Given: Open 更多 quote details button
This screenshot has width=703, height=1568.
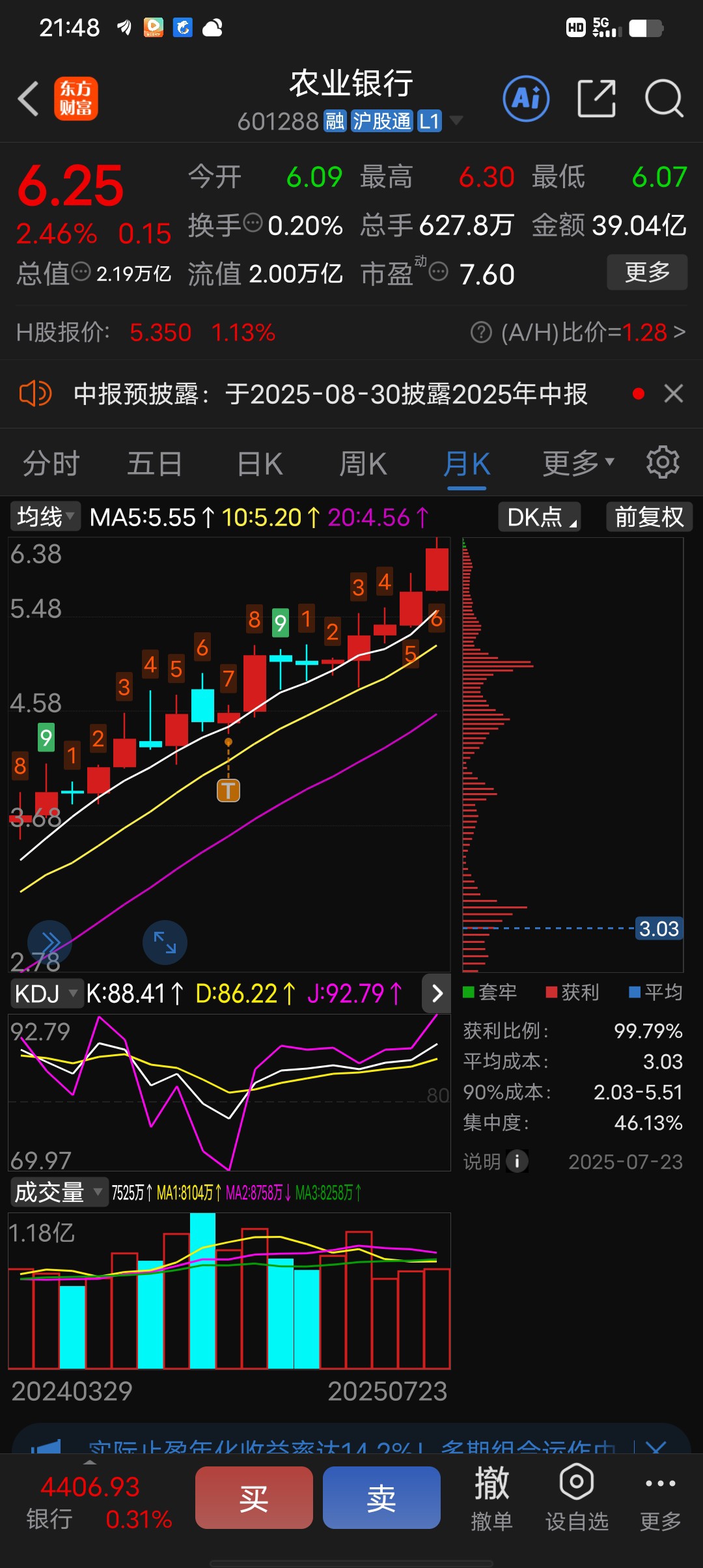Looking at the screenshot, I should point(647,272).
